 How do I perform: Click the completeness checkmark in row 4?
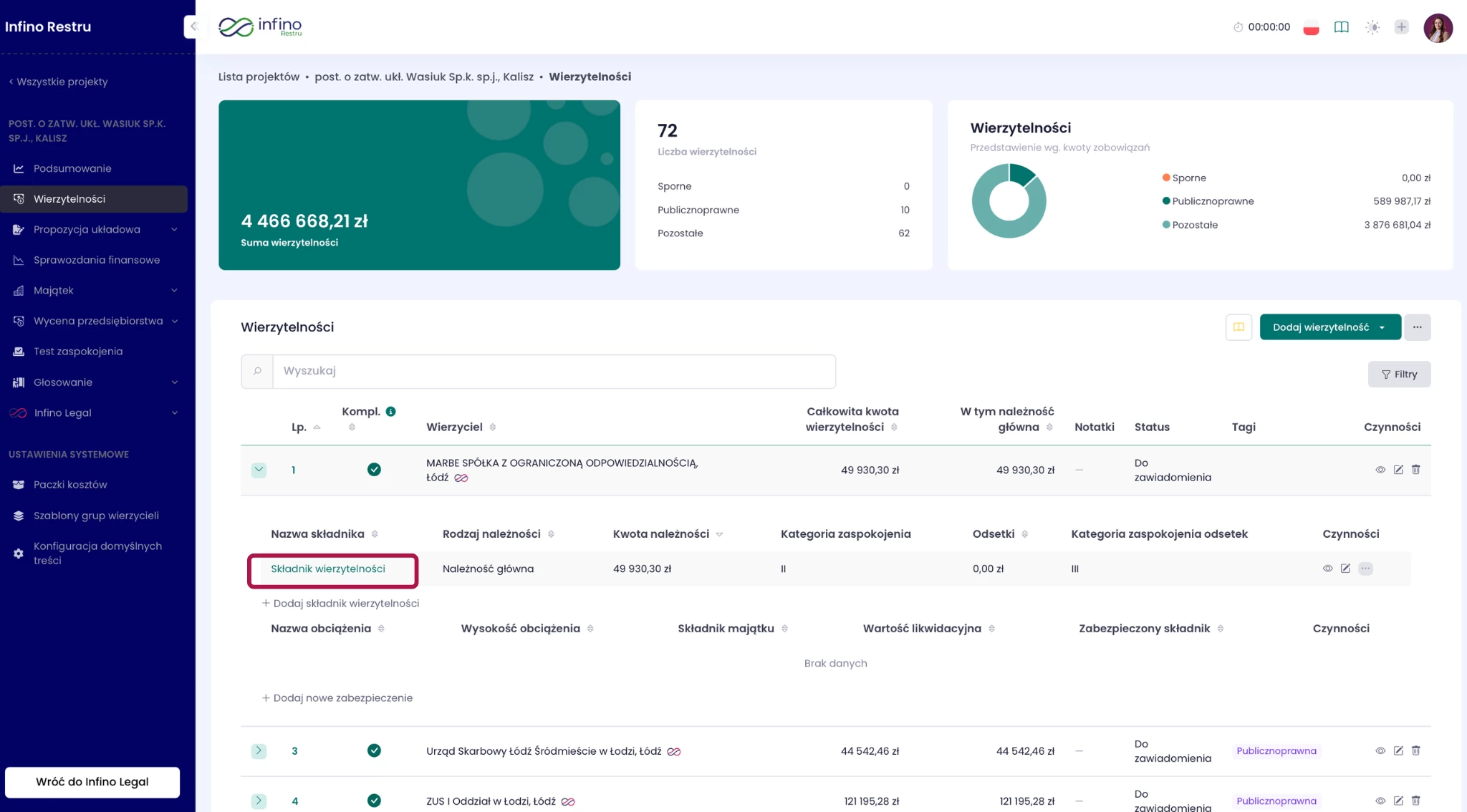374,801
